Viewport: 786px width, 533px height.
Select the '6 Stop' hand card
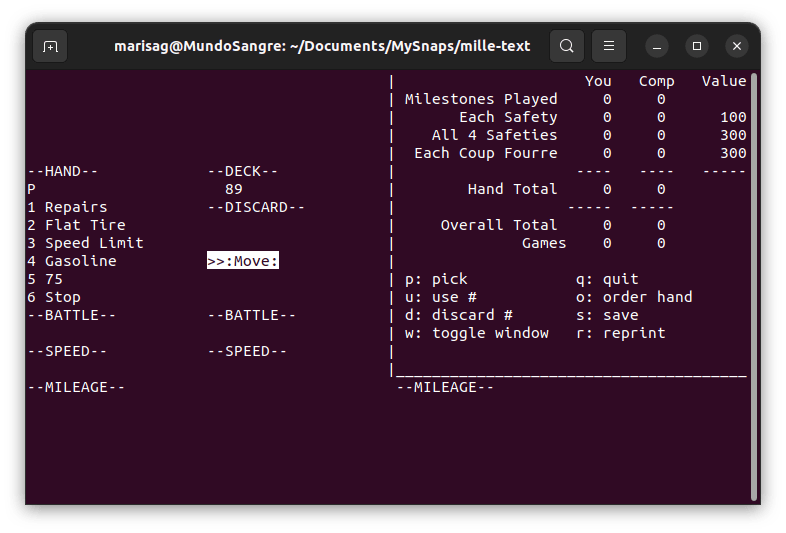54,297
